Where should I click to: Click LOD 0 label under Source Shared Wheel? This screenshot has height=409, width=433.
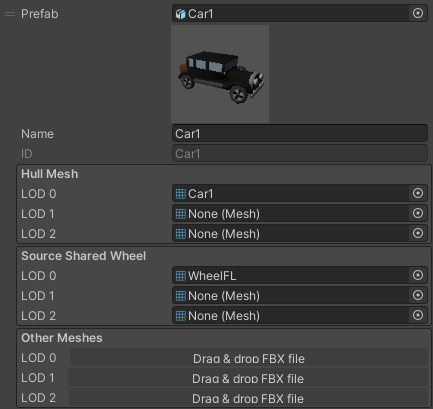pyautogui.click(x=39, y=276)
